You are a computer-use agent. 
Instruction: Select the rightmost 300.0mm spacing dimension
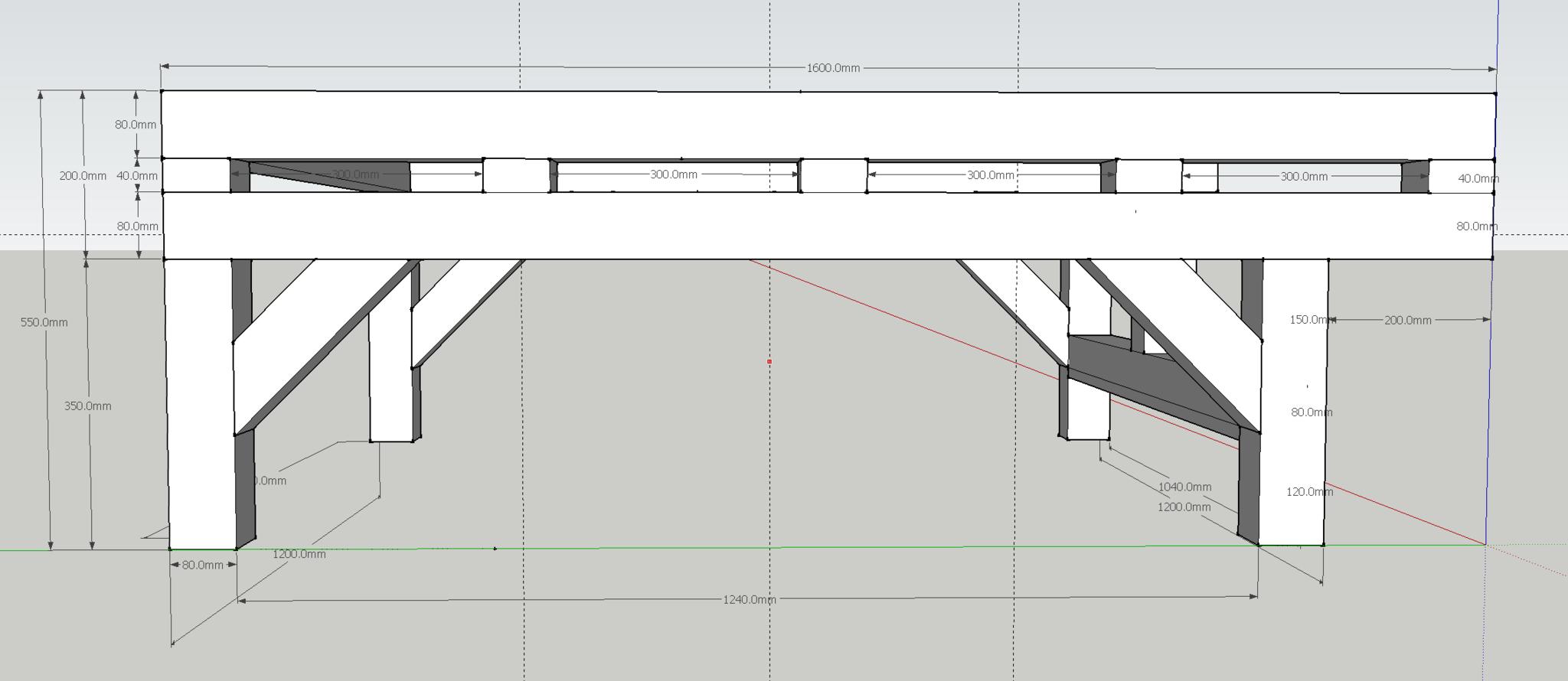point(1303,177)
